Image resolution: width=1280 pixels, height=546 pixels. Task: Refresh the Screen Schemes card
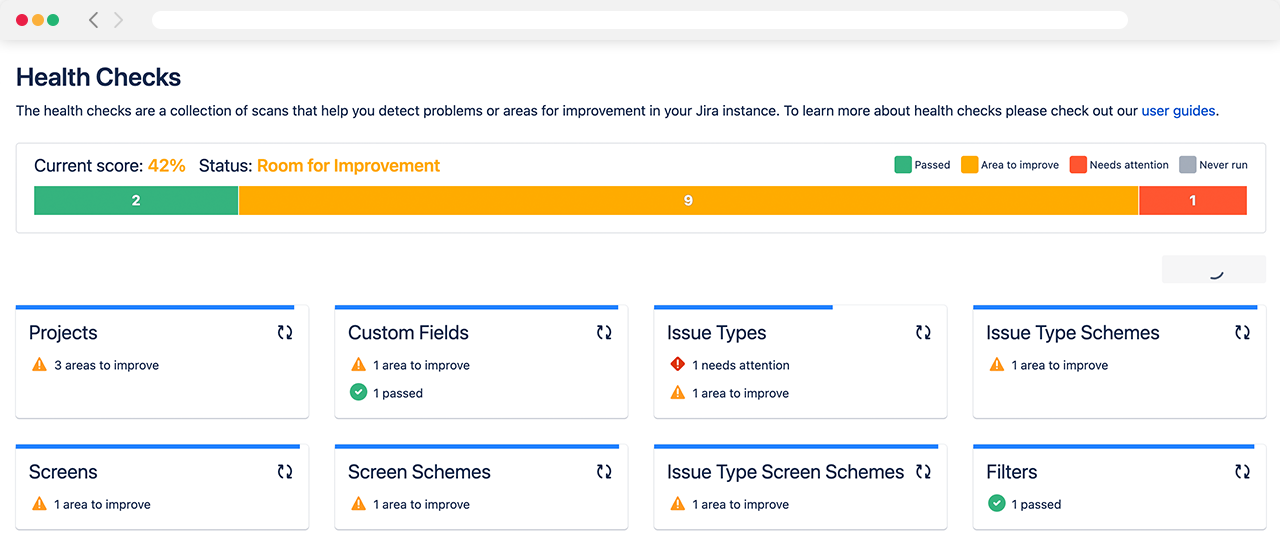604,472
